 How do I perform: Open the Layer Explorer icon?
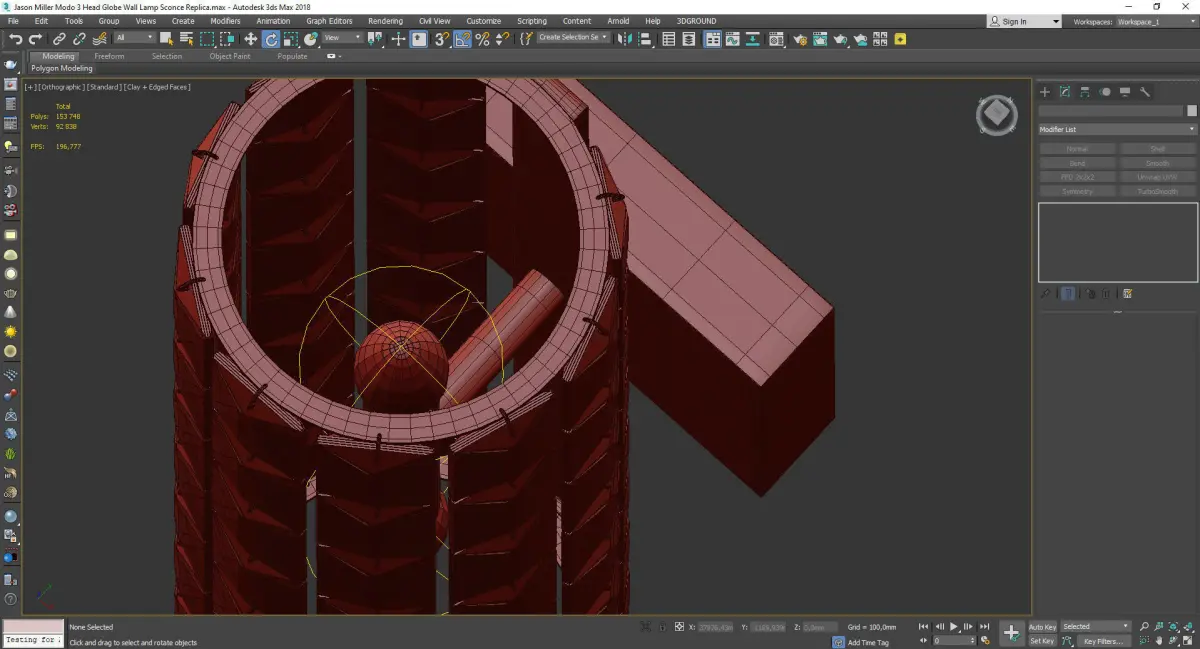click(689, 39)
